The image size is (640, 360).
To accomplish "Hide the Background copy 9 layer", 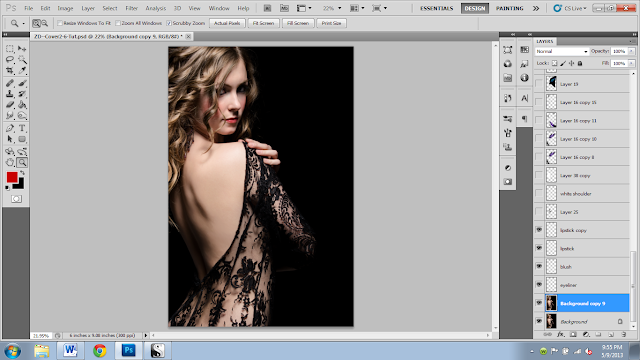I will (539, 303).
